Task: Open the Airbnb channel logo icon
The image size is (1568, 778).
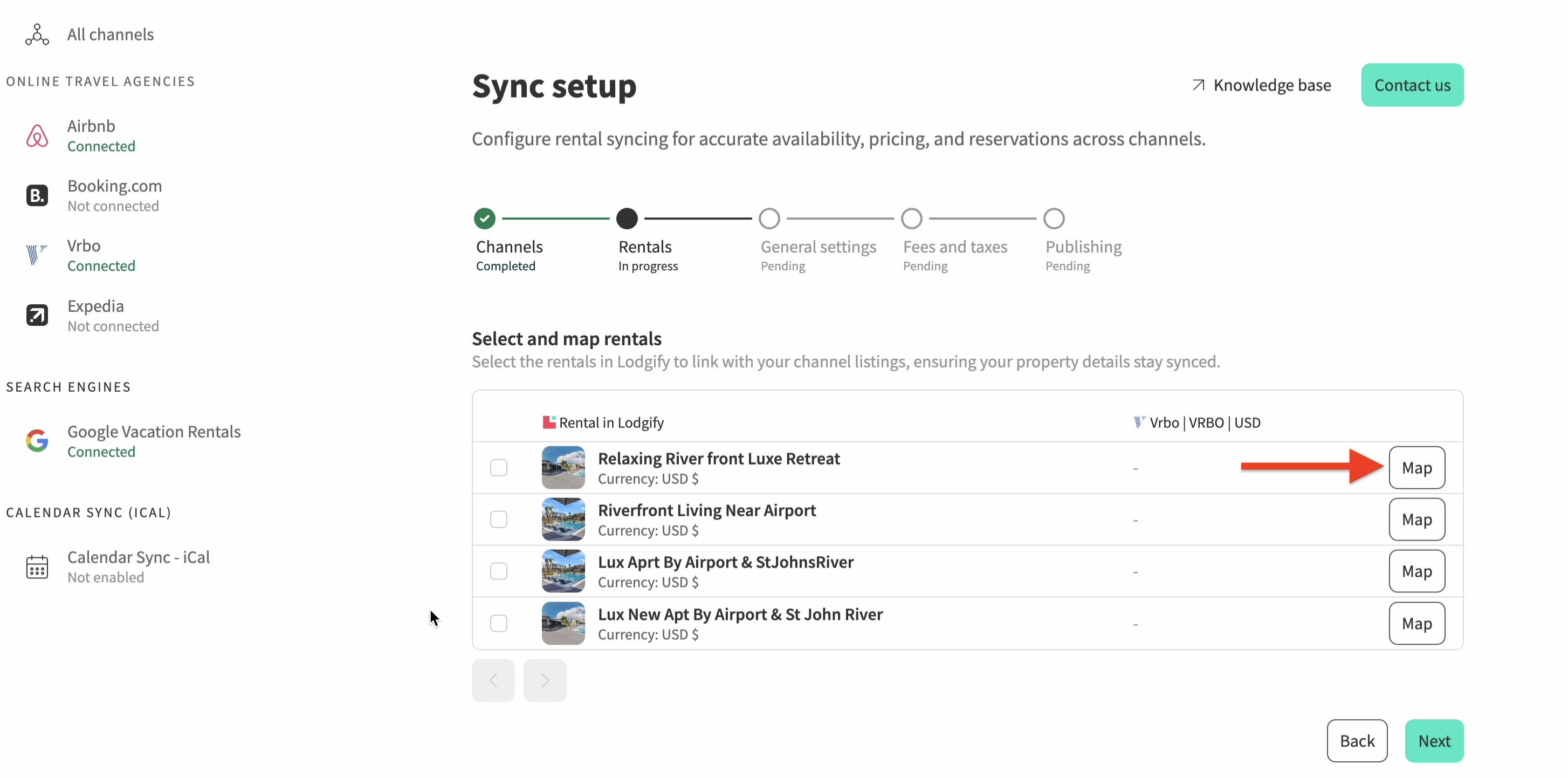Action: pyautogui.click(x=37, y=136)
